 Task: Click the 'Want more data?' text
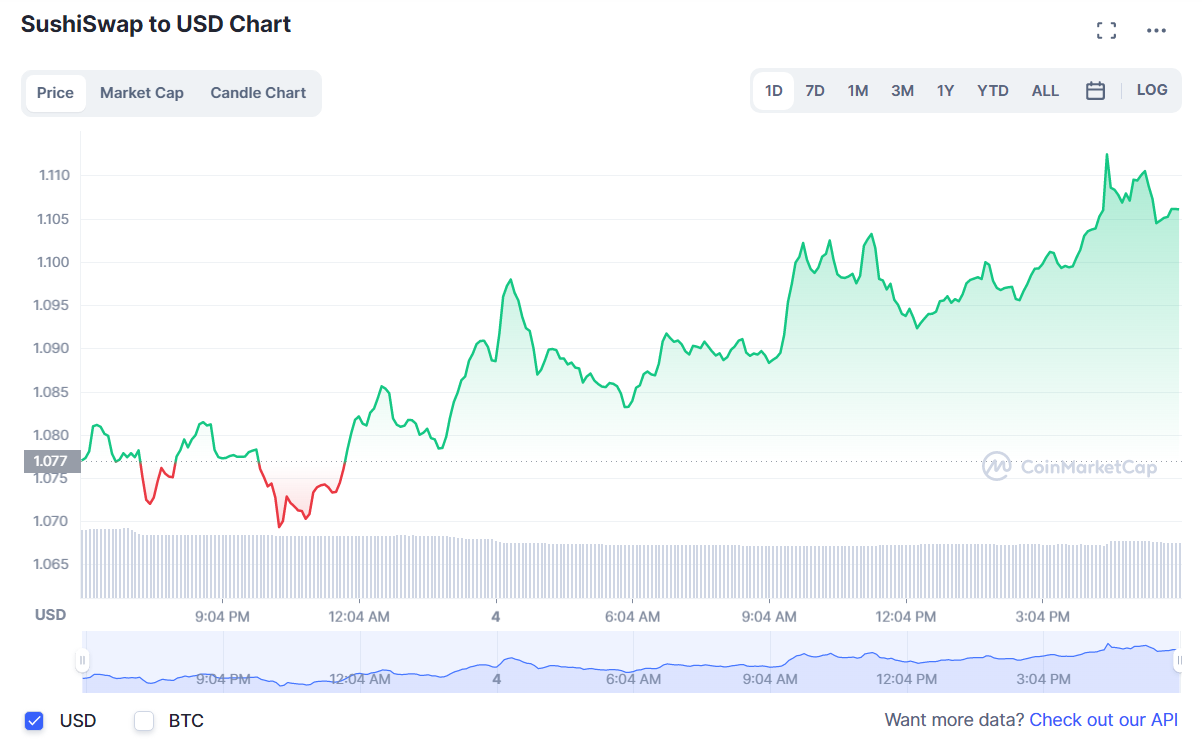[954, 720]
